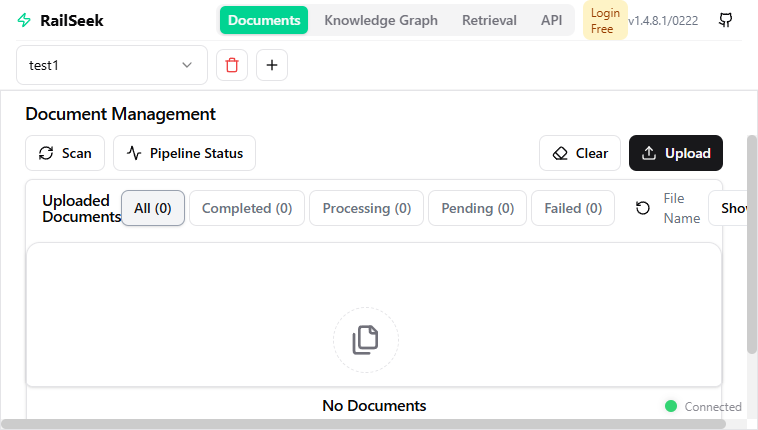
Task: Click the refresh icon beside File Name
Action: [643, 208]
